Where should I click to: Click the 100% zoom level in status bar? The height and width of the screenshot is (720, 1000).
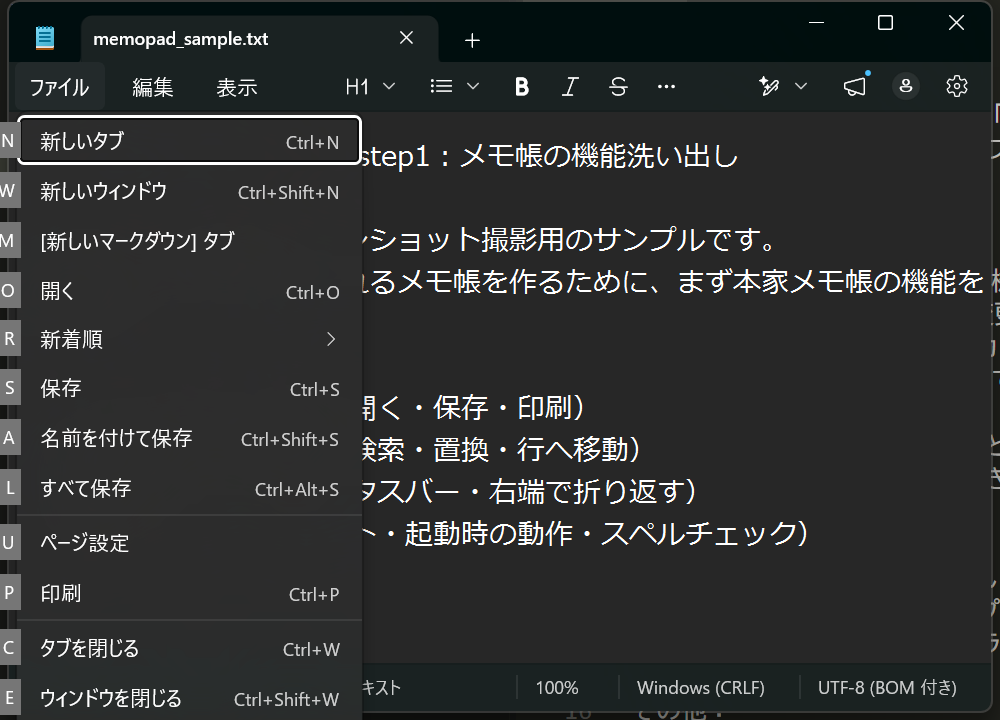(557, 687)
